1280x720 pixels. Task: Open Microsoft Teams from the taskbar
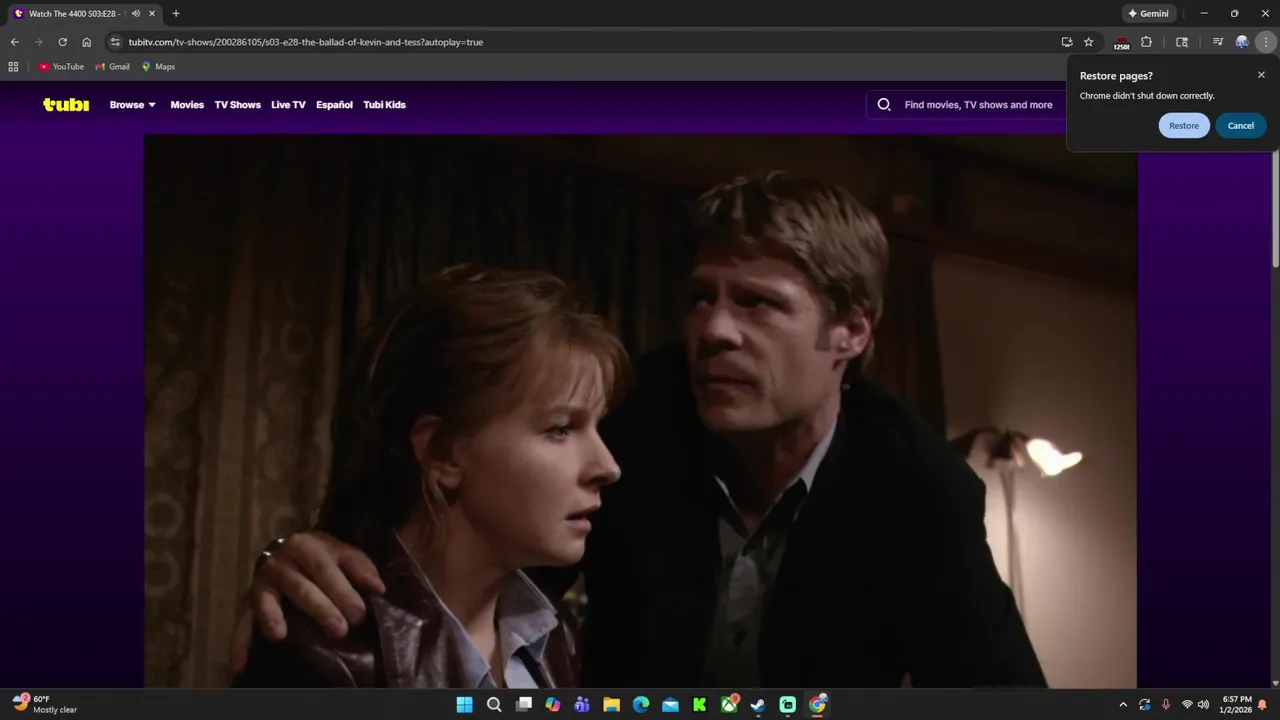pyautogui.click(x=582, y=705)
